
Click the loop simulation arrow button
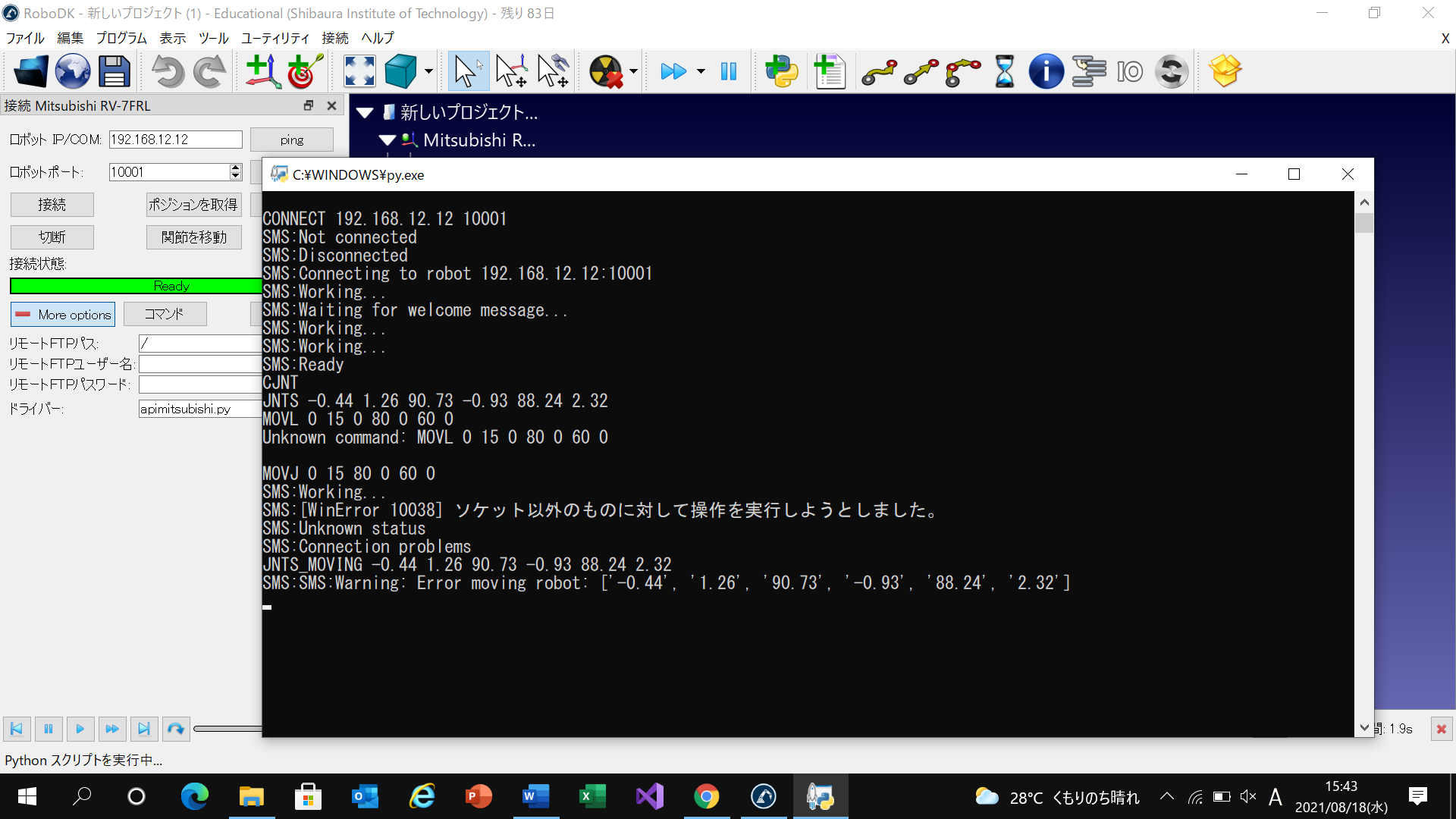(176, 729)
